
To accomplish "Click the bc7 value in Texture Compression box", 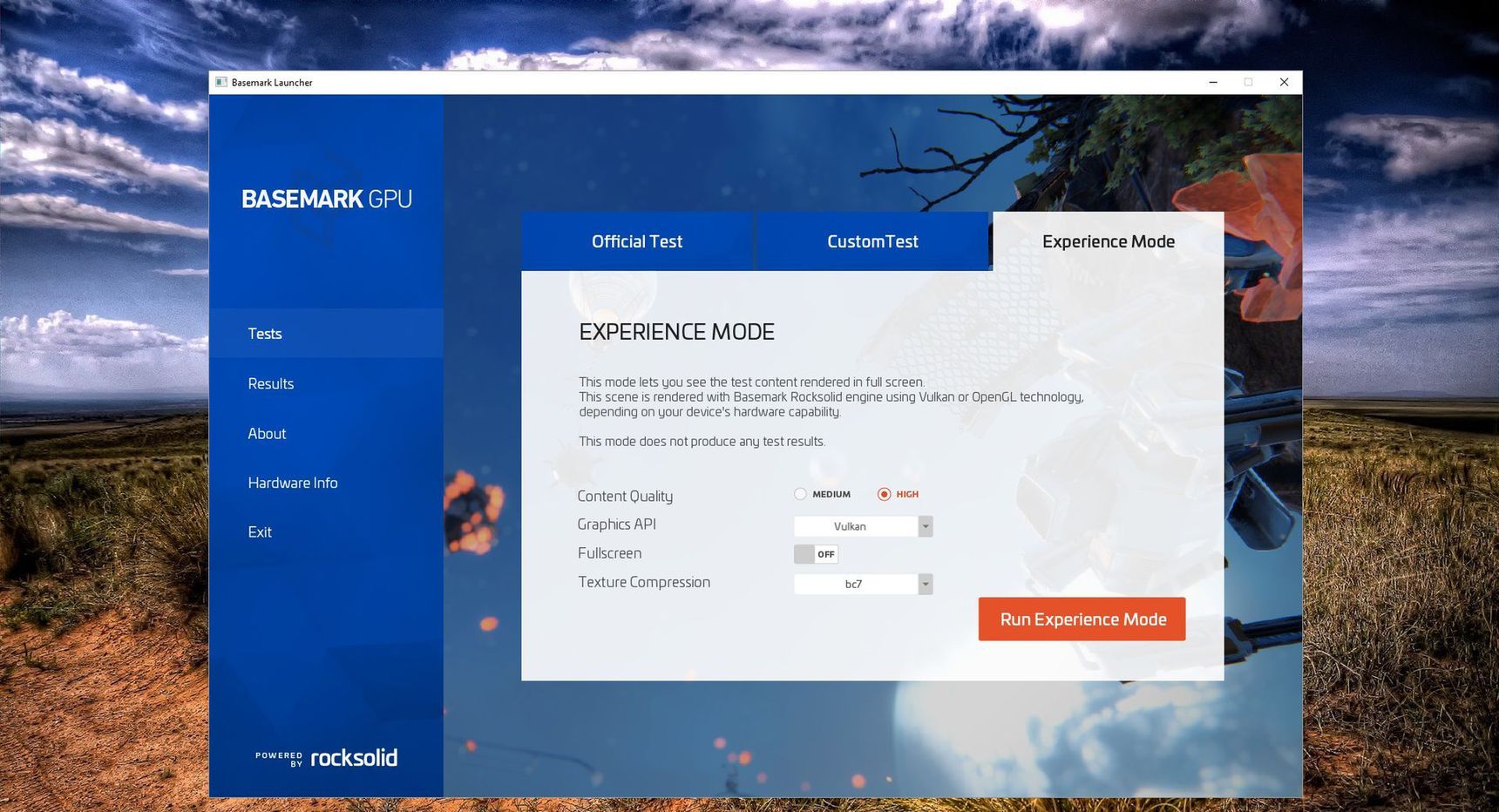I will coord(853,584).
